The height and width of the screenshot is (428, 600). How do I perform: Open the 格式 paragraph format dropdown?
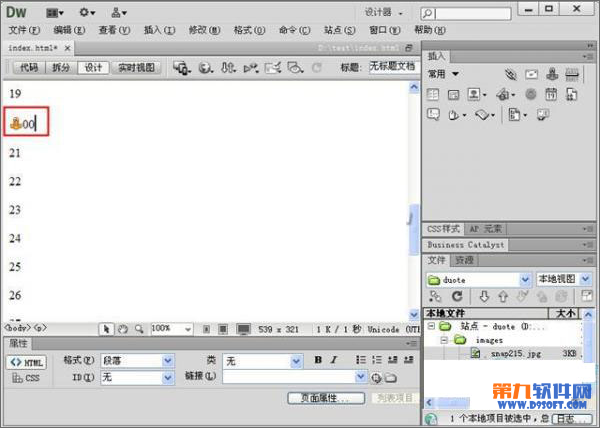[137, 360]
